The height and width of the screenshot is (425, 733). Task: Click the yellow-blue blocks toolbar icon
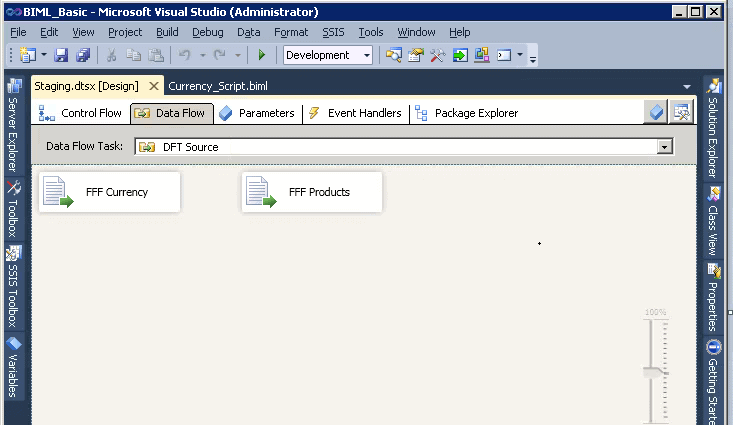click(482, 55)
